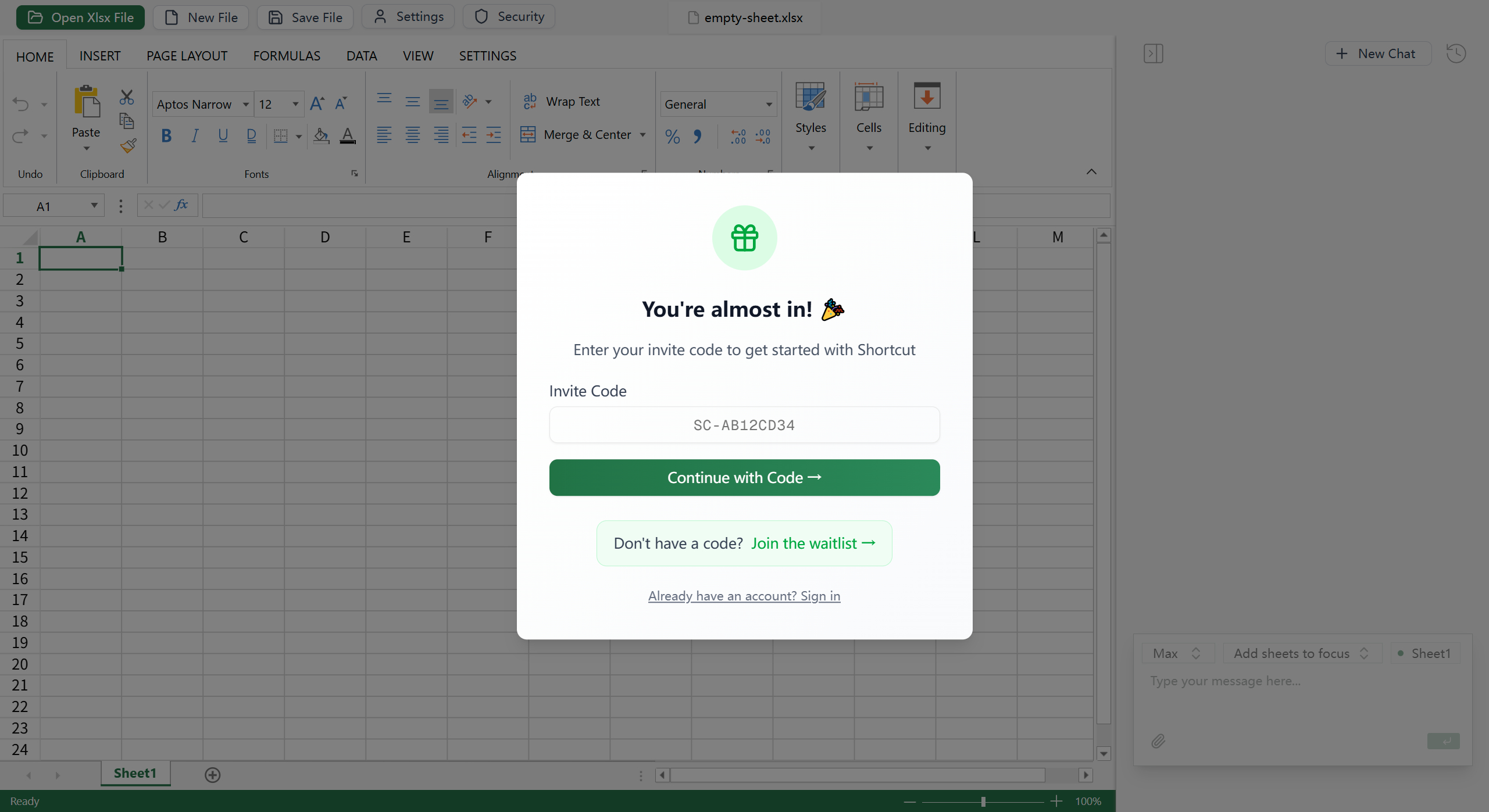The height and width of the screenshot is (812, 1489).
Task: Expand the Merge & Center options
Action: click(643, 134)
